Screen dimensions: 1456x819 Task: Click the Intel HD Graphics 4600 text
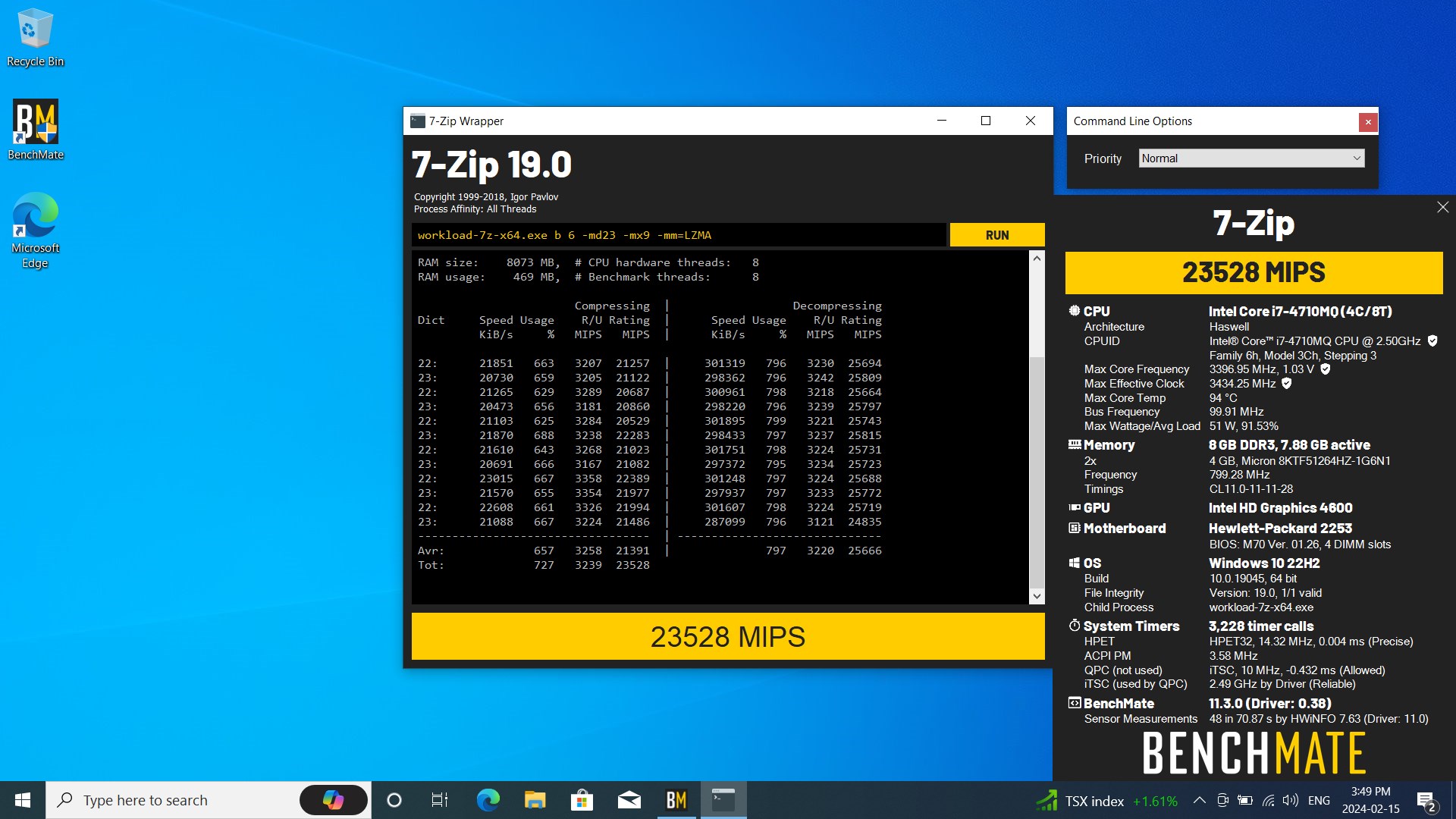point(1280,507)
